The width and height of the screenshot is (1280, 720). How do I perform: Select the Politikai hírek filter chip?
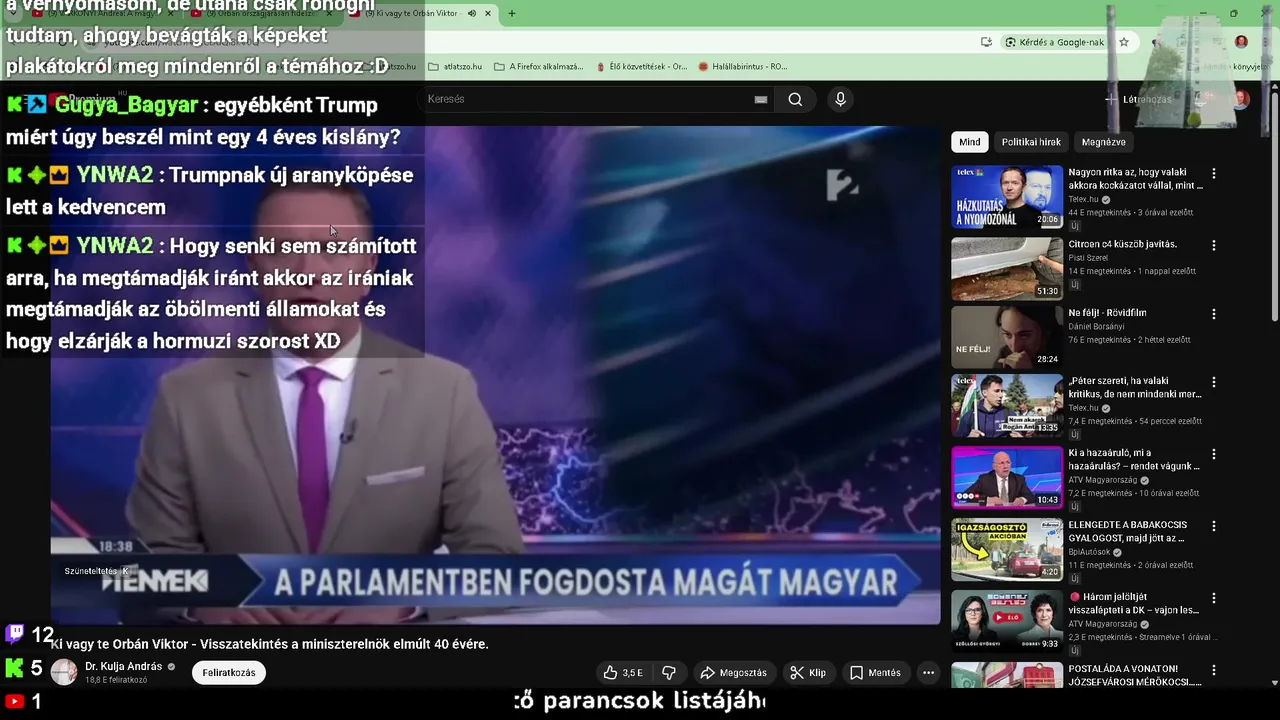(x=1031, y=142)
